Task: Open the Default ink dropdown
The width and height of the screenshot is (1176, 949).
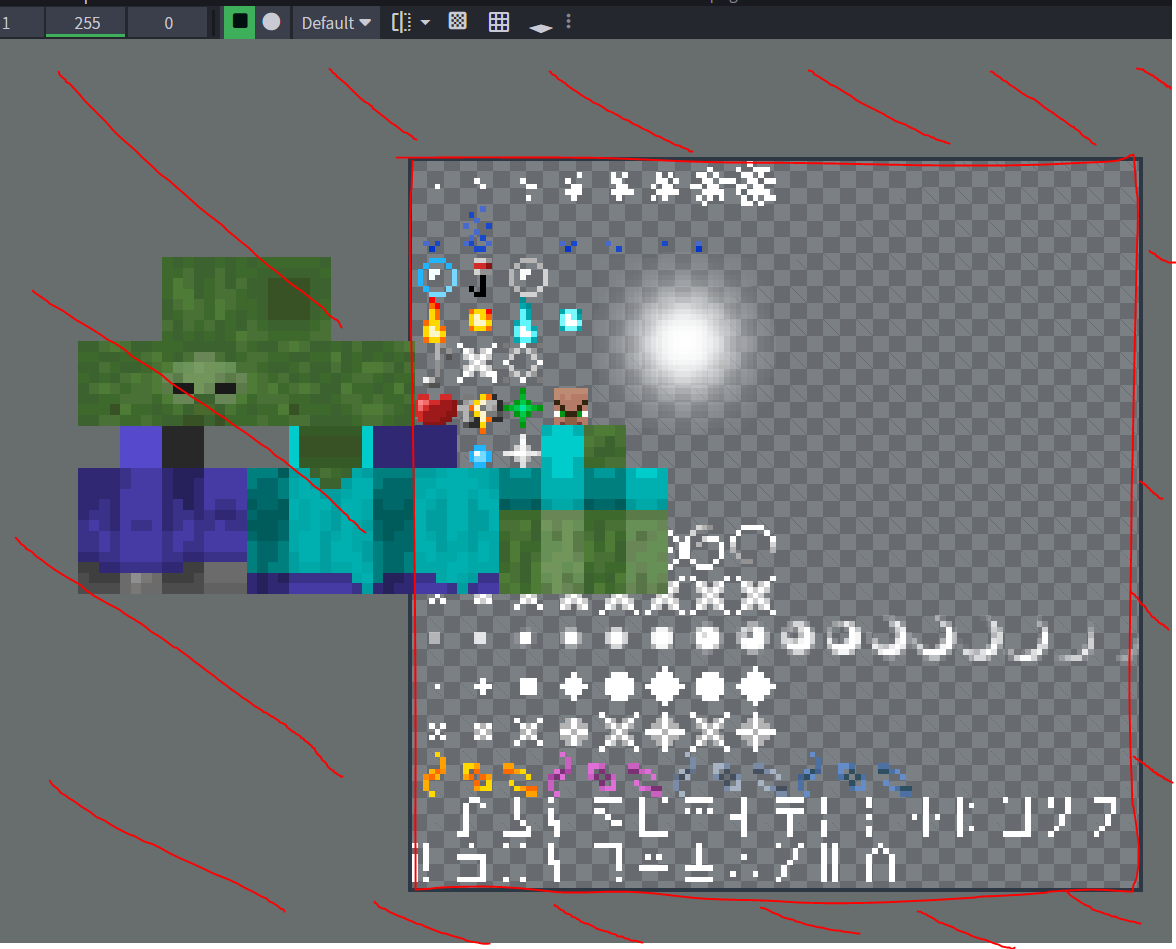Action: click(333, 22)
